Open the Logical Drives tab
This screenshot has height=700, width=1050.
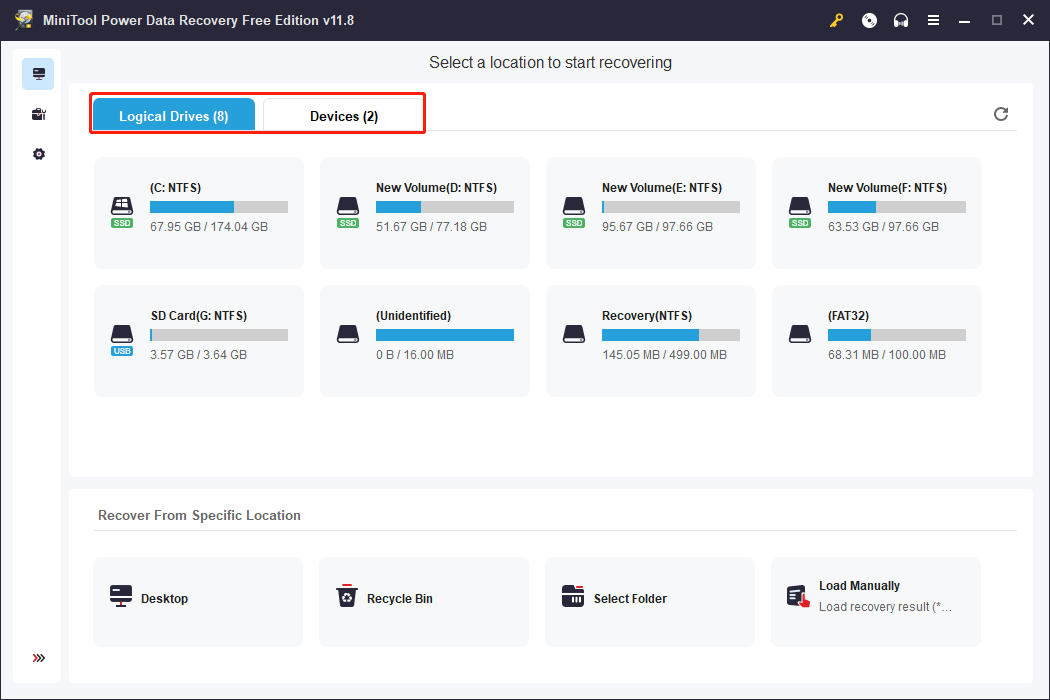pyautogui.click(x=173, y=115)
